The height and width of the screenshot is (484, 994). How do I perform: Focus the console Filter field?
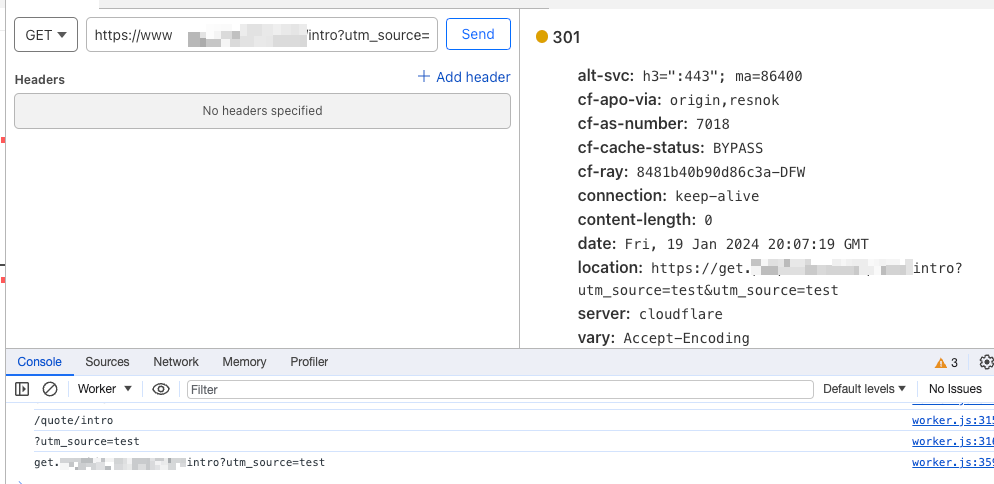coord(500,389)
